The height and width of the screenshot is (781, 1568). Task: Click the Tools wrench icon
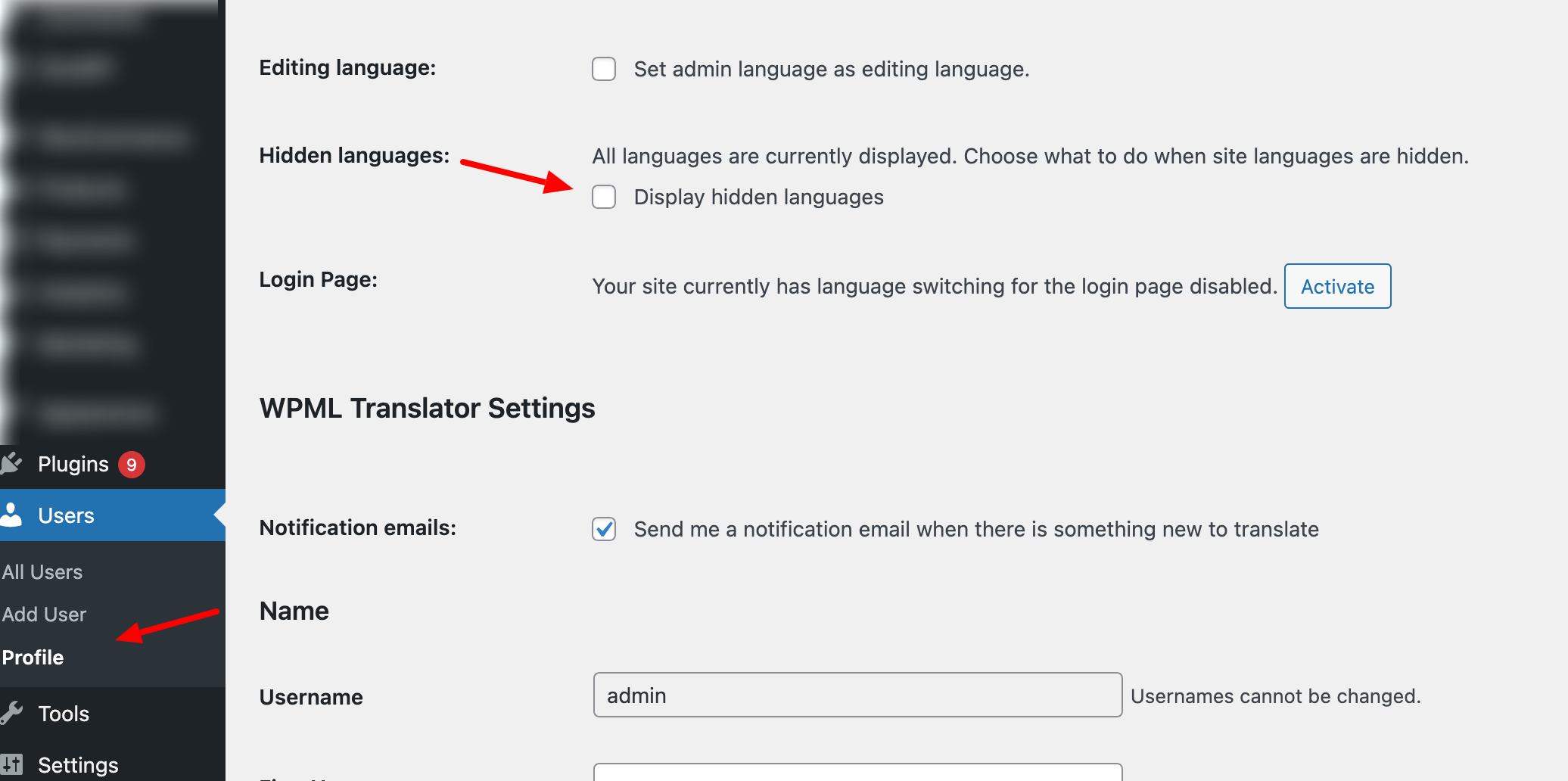pos(12,713)
